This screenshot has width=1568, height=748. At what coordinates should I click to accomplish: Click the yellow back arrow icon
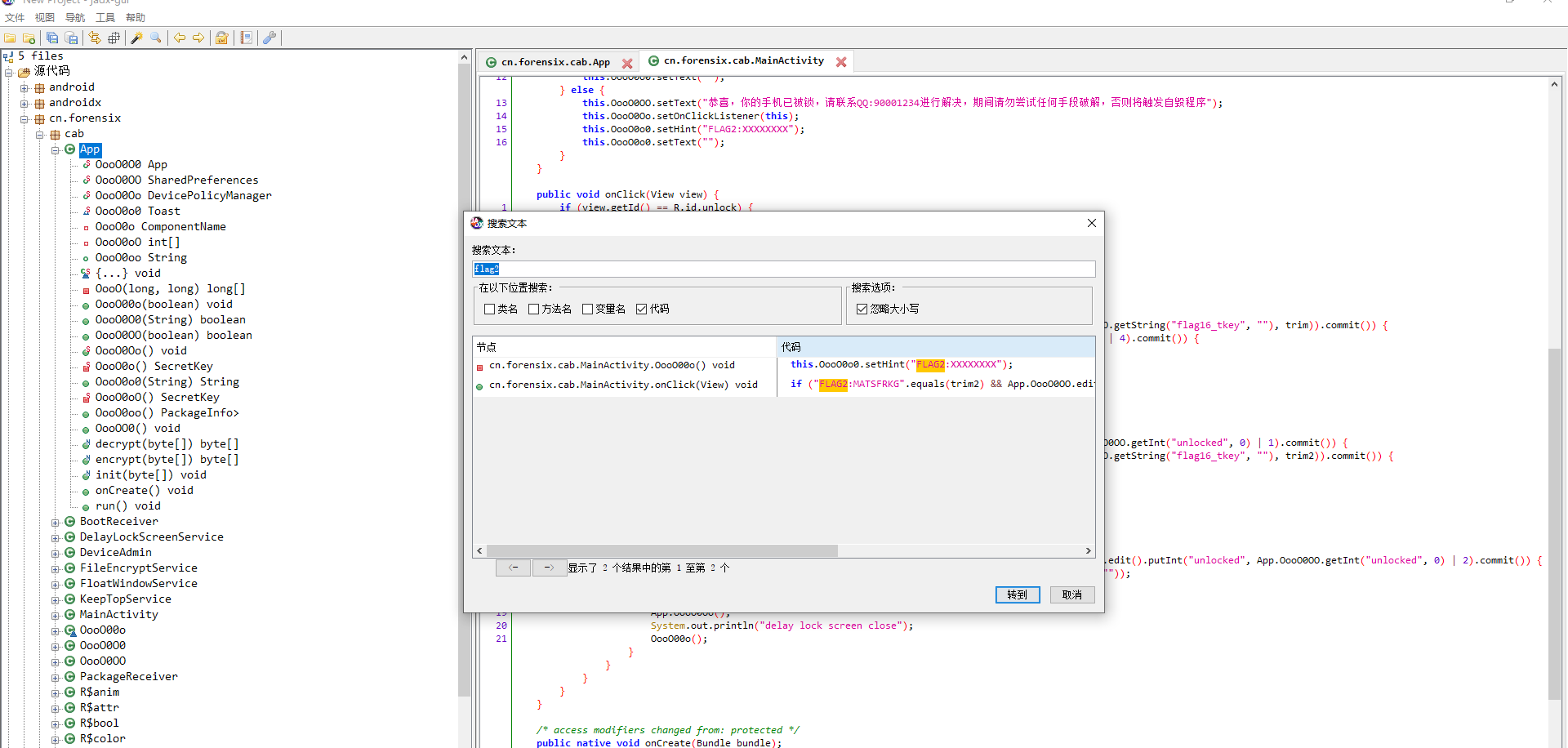point(180,38)
